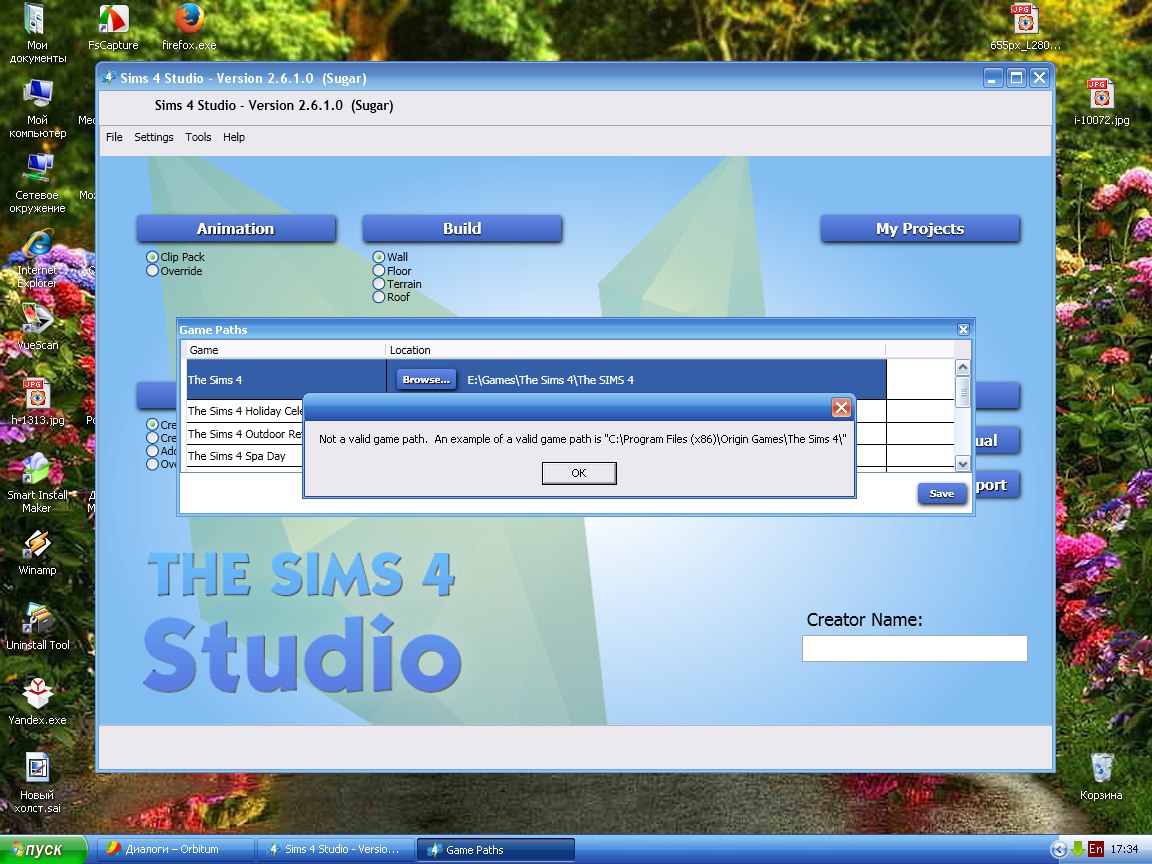Open the Корзина recycle bin
This screenshot has width=1152, height=864.
1101,776
